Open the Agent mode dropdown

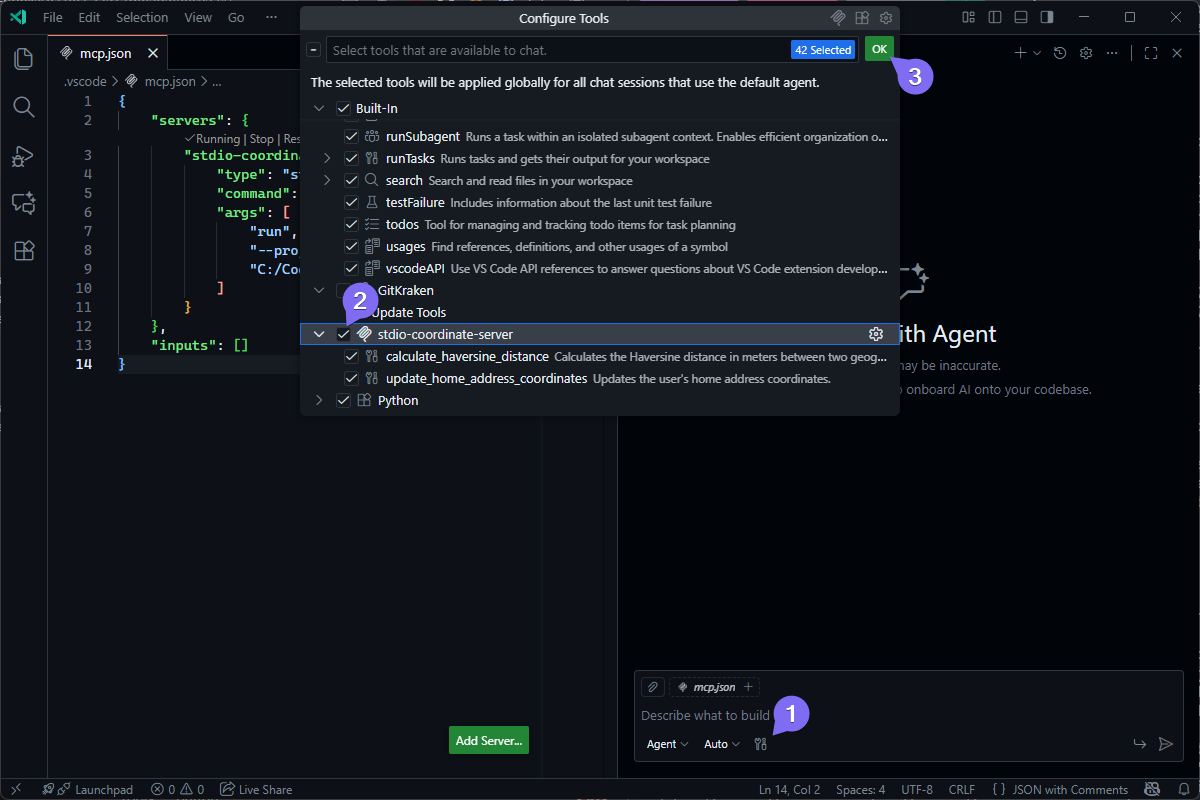pos(663,743)
